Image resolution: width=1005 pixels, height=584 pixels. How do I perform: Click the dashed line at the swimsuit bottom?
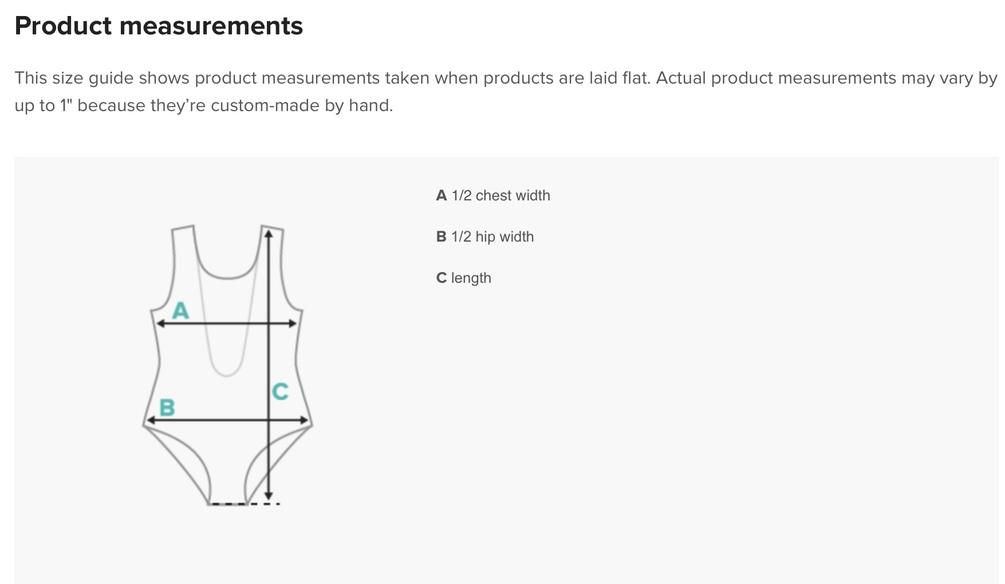coord(245,504)
